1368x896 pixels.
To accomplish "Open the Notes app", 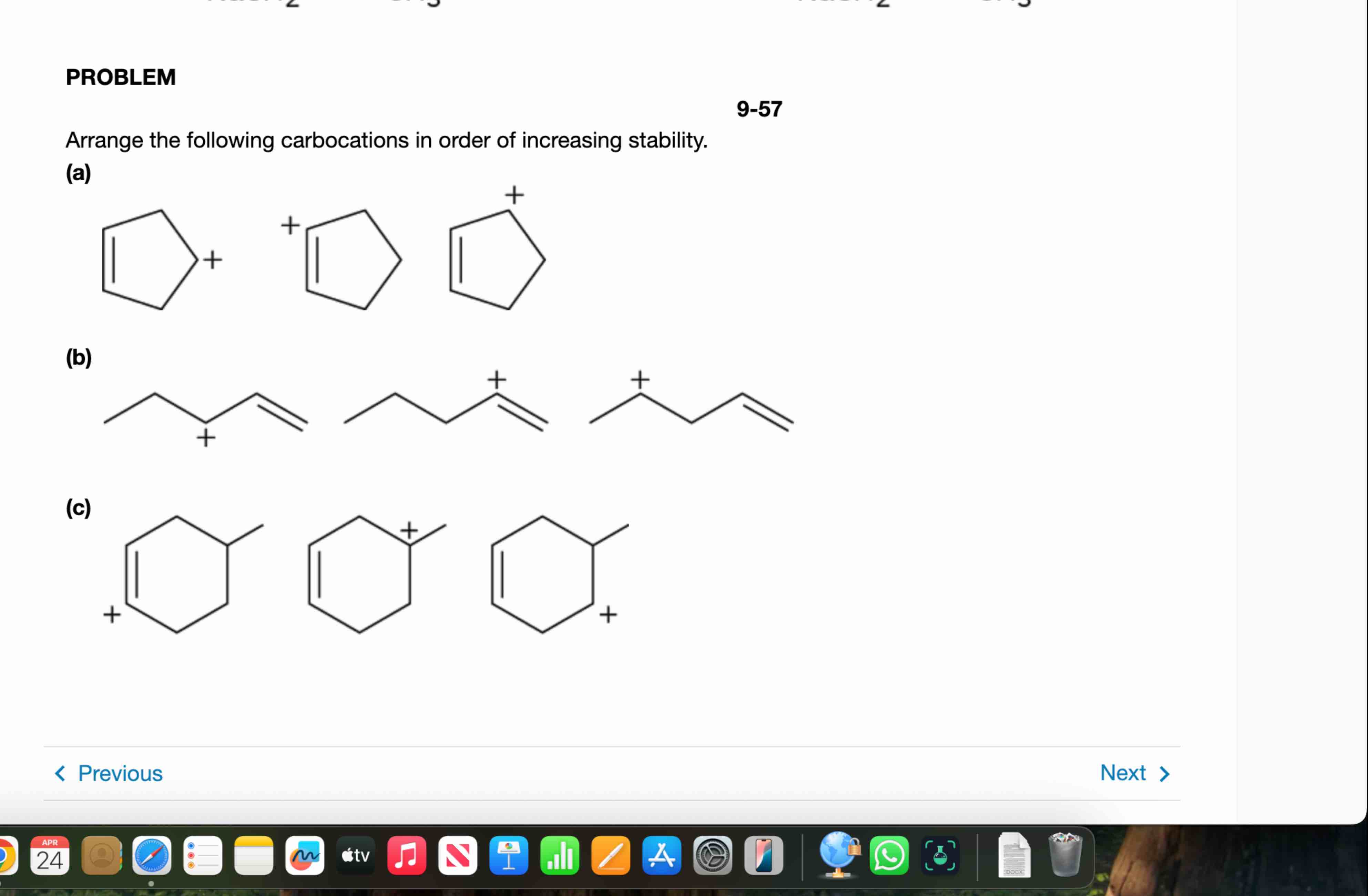I will click(254, 856).
